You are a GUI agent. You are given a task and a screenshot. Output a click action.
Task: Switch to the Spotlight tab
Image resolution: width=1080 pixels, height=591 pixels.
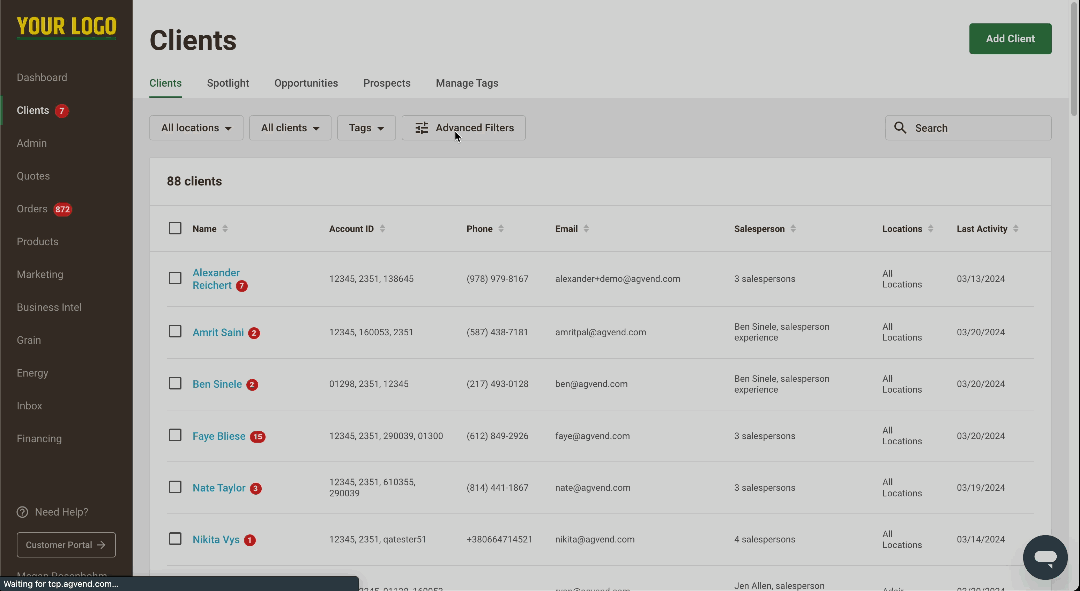pos(228,83)
